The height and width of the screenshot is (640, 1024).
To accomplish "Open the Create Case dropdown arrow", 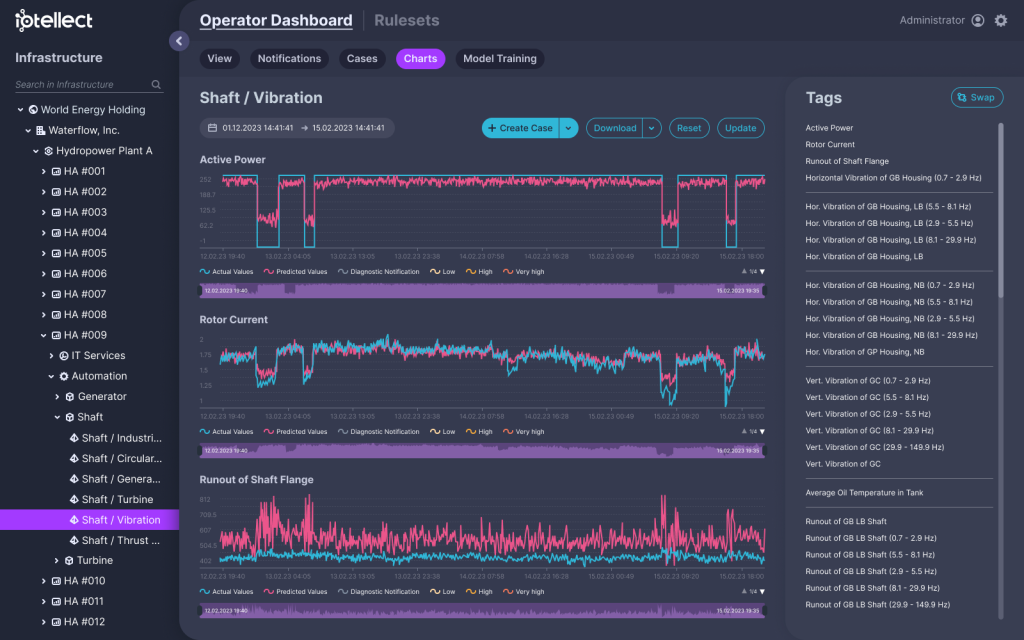I will tap(569, 128).
